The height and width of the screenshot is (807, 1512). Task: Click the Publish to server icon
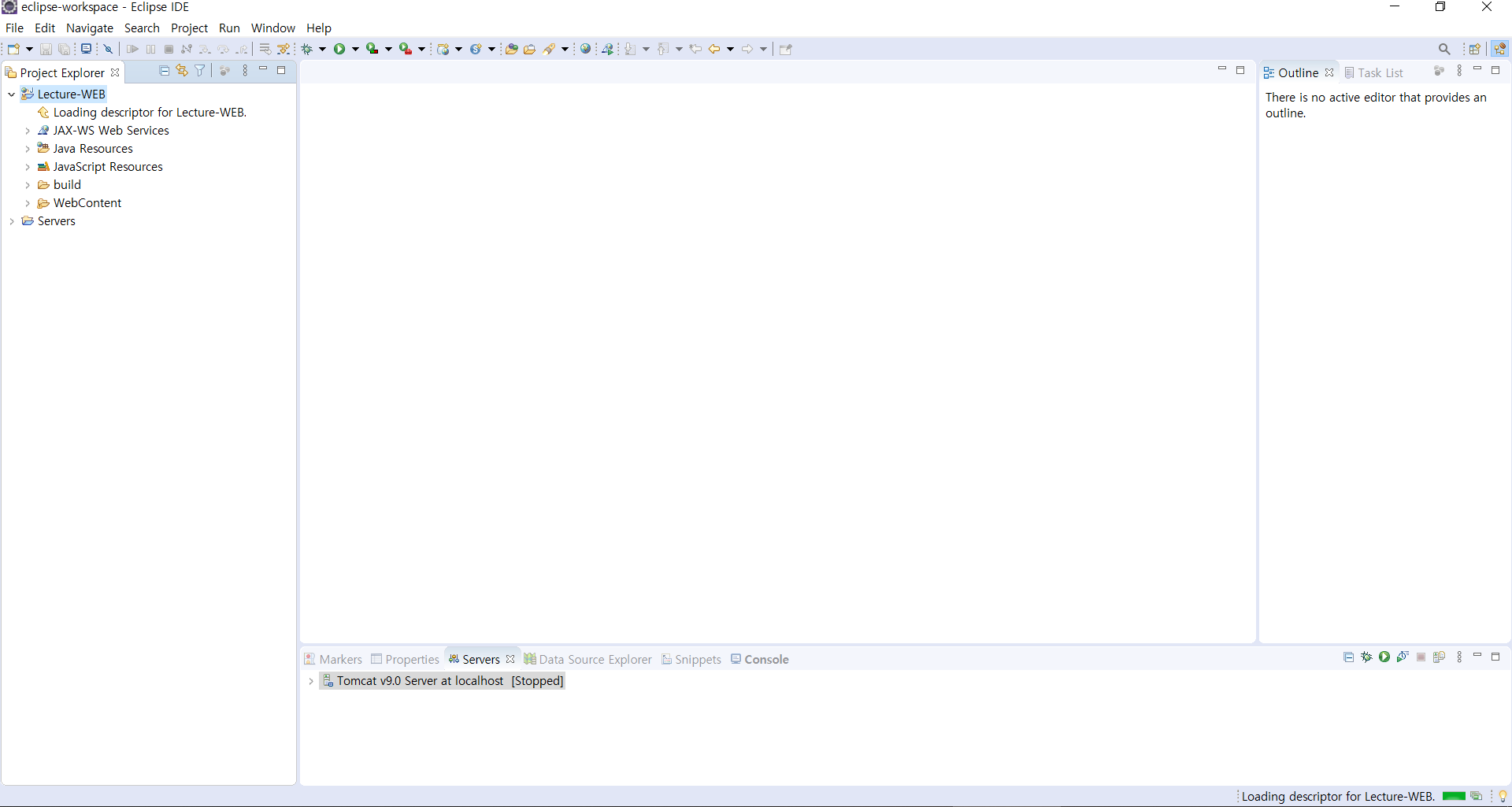coord(1439,657)
